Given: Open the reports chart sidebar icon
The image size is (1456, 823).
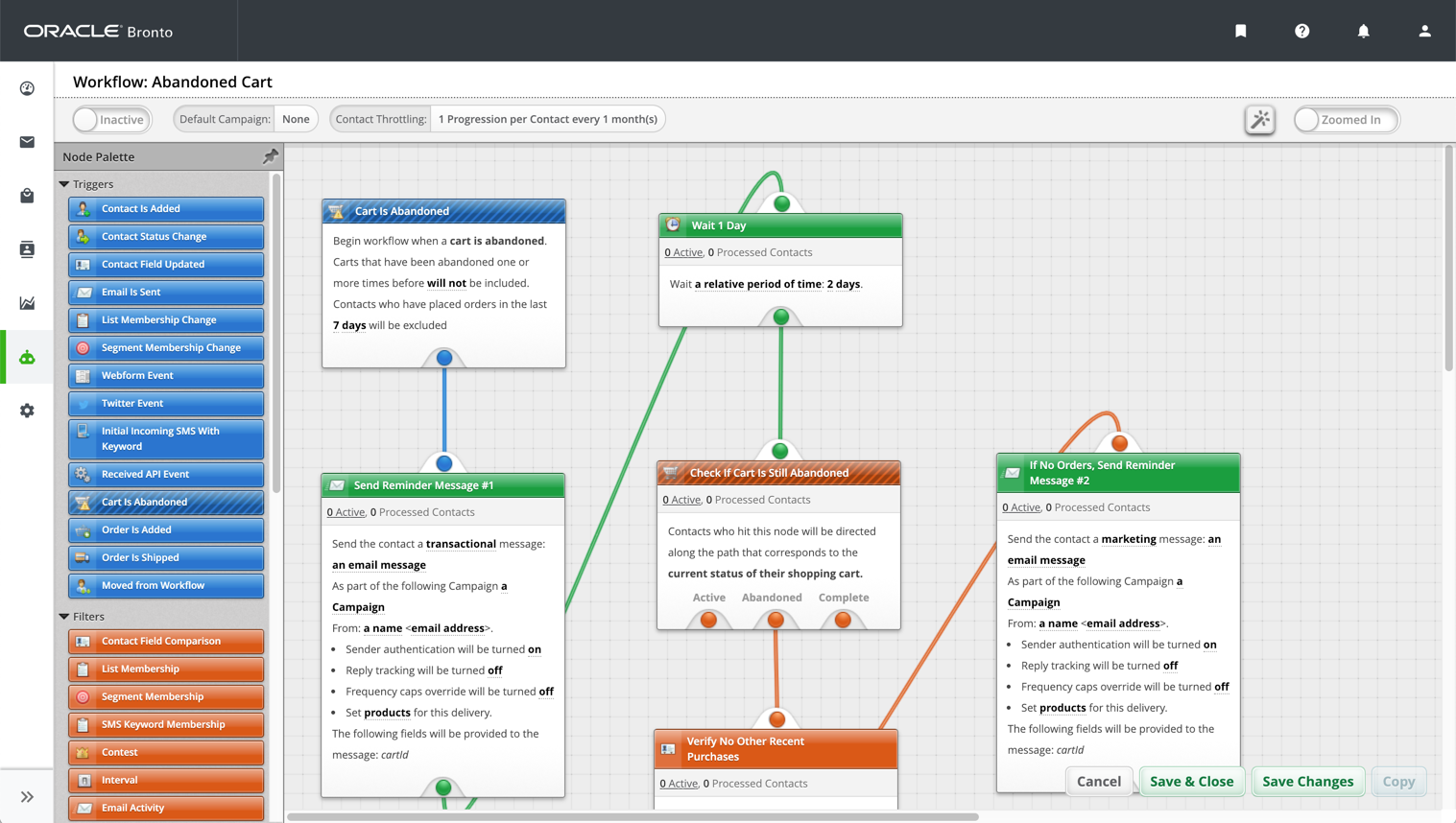Looking at the screenshot, I should (x=27, y=303).
